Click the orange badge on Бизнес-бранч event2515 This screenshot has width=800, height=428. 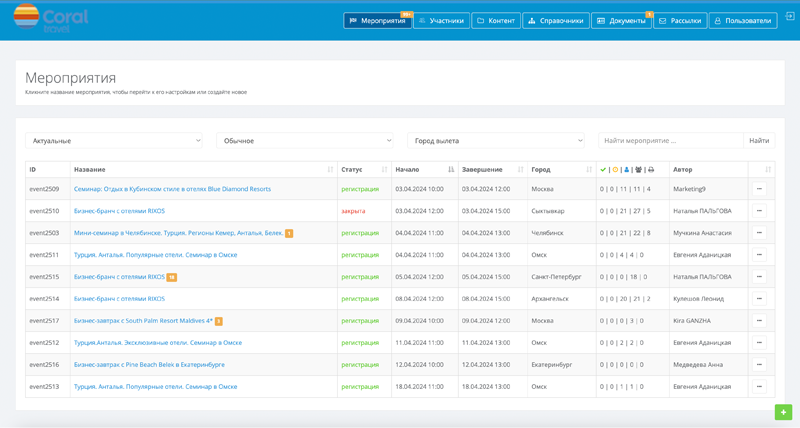pyautogui.click(x=172, y=277)
